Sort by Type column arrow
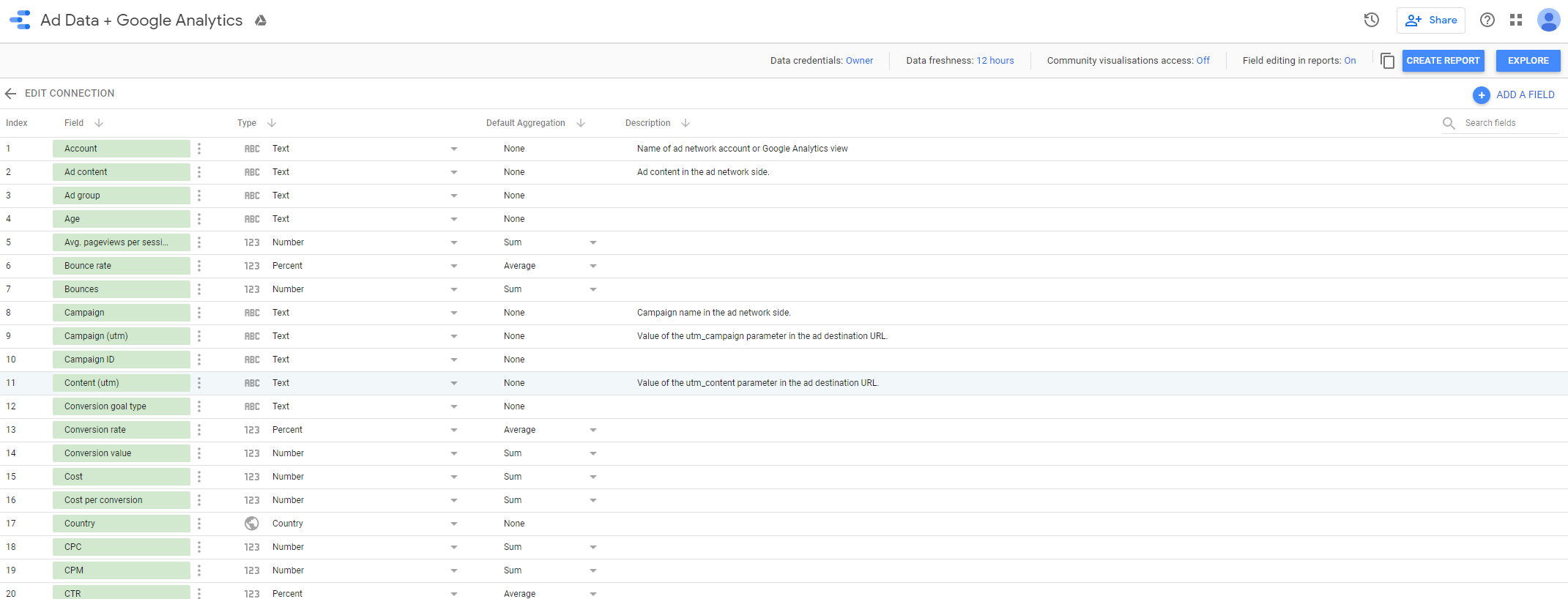 (272, 123)
